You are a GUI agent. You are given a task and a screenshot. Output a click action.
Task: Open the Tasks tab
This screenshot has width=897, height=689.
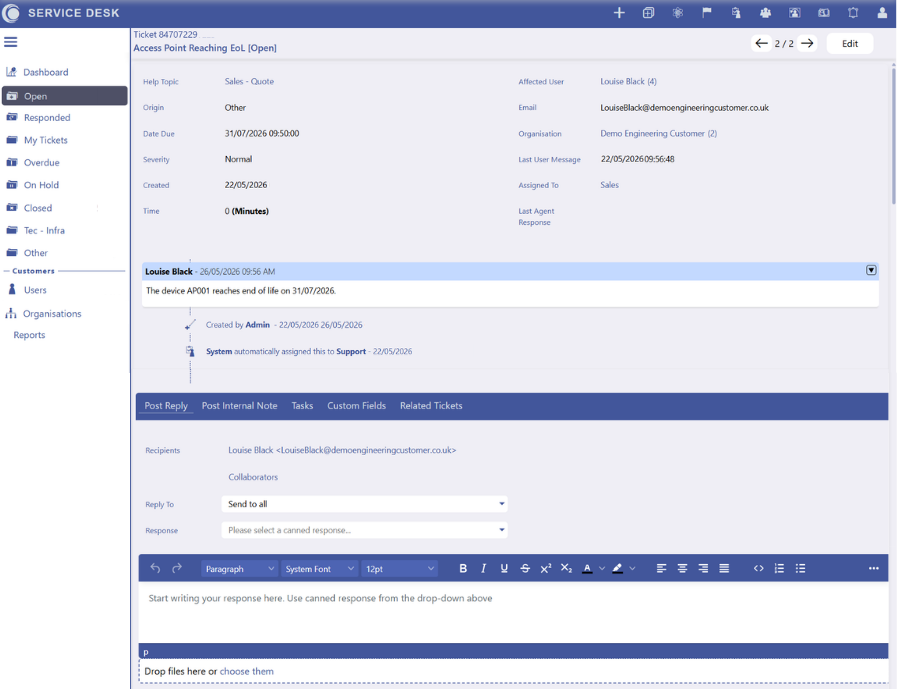pos(302,406)
